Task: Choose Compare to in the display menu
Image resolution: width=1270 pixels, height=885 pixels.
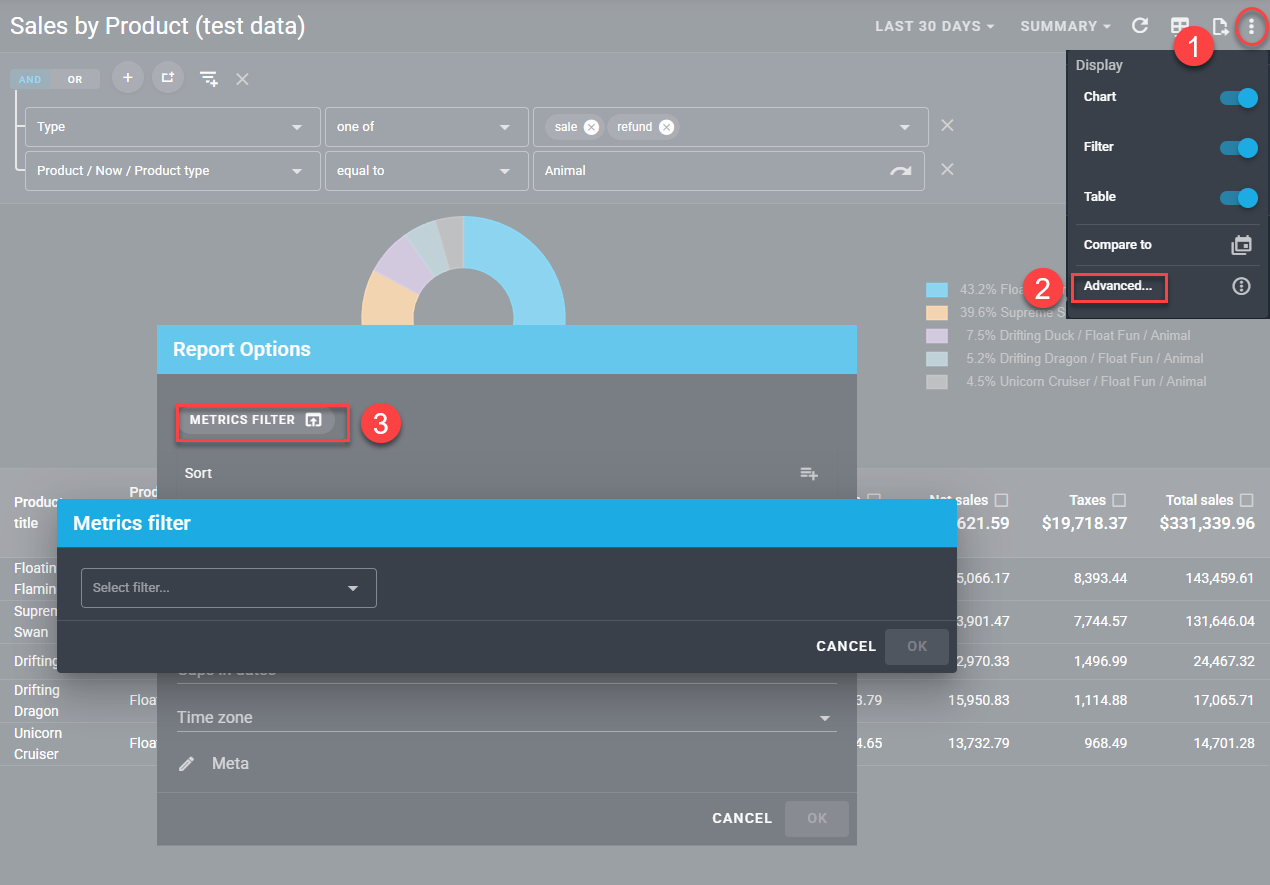Action: [1118, 244]
